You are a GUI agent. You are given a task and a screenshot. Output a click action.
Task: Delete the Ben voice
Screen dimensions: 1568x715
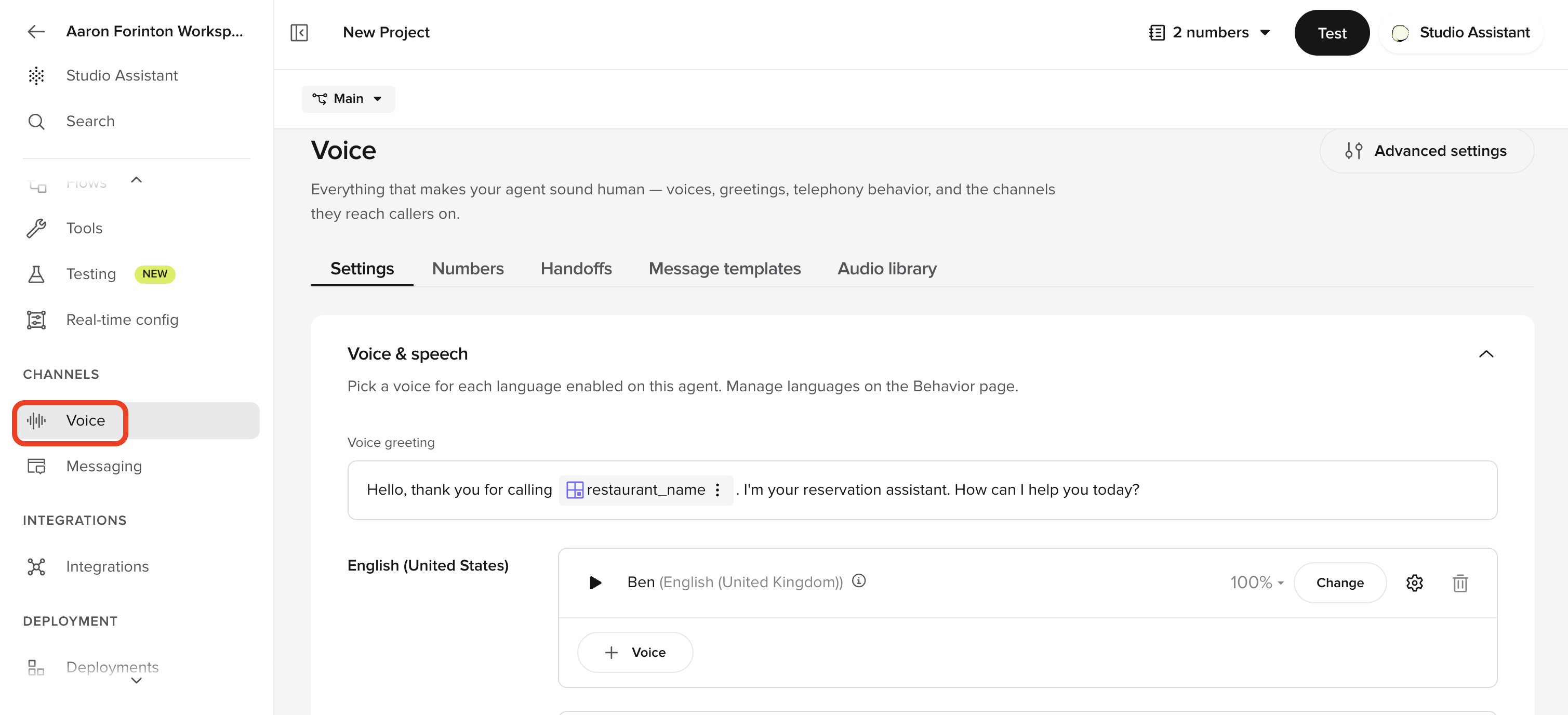[1460, 583]
